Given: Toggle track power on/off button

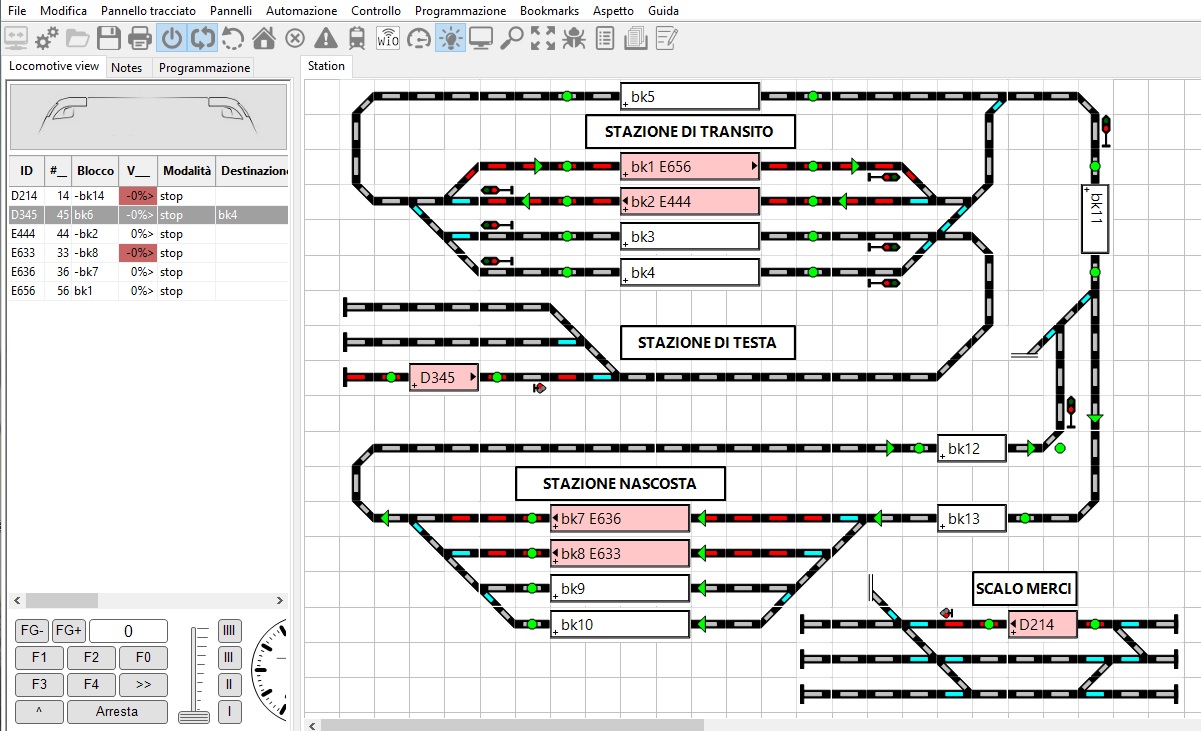Looking at the screenshot, I should 172,39.
